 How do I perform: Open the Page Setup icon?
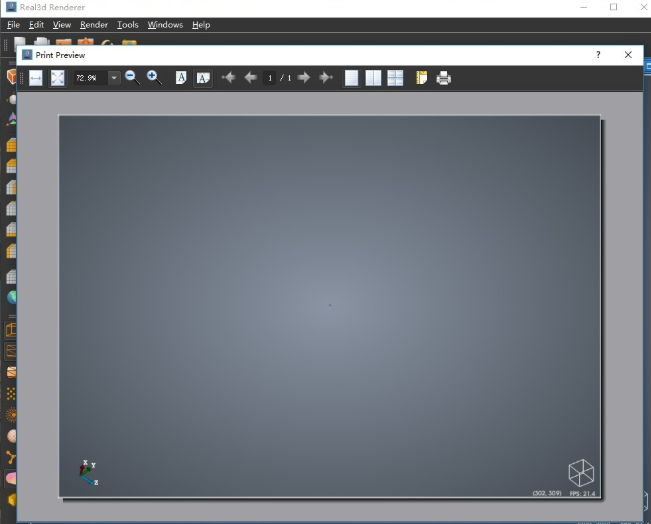pos(421,78)
